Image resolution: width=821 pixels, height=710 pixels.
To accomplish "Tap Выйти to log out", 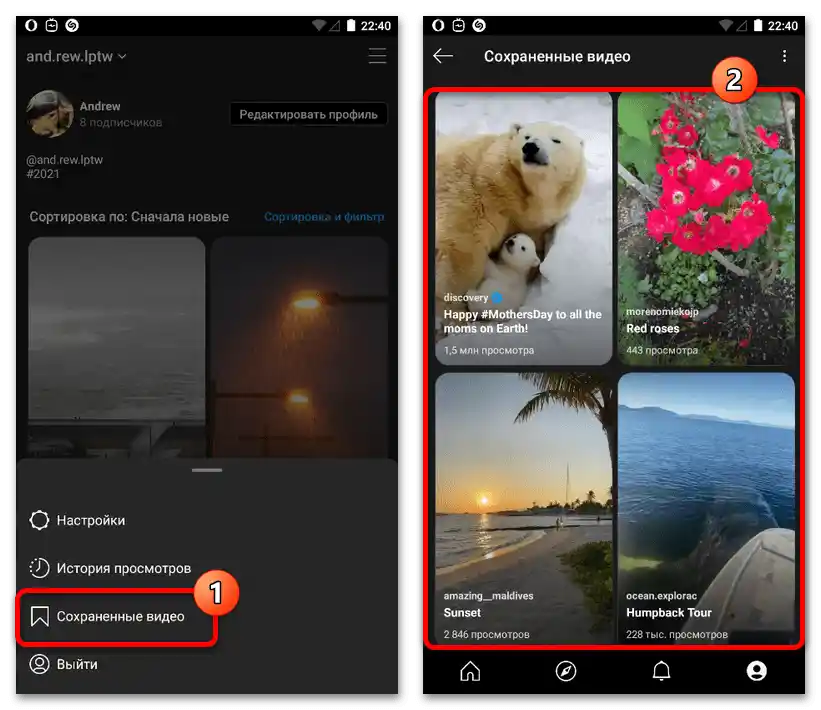I will [63, 664].
